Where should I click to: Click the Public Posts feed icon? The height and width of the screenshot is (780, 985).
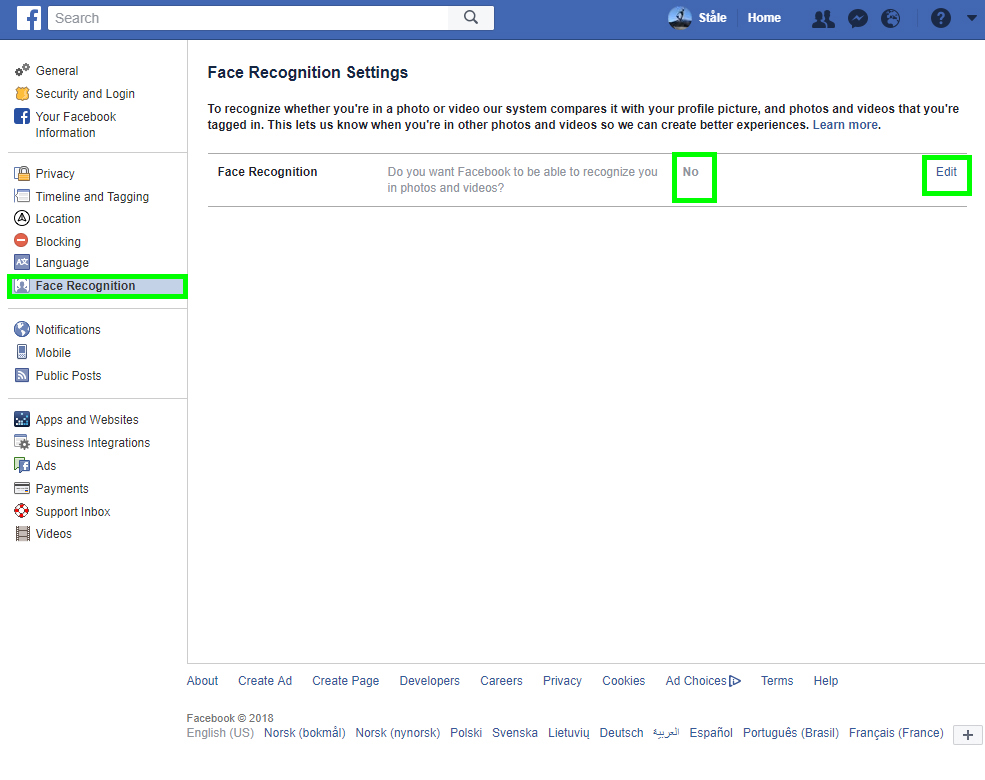pos(22,375)
